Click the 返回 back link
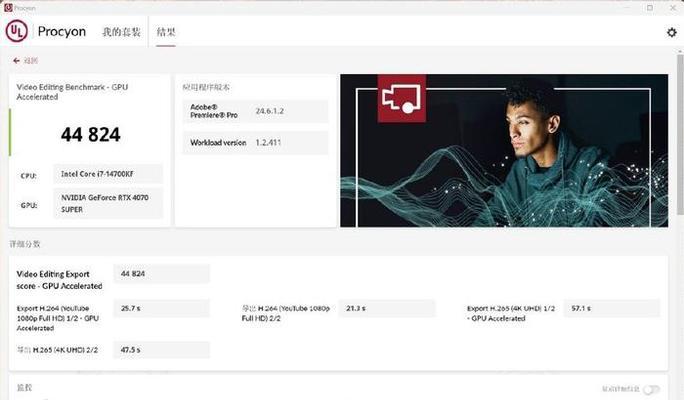The image size is (684, 400). click(x=31, y=61)
